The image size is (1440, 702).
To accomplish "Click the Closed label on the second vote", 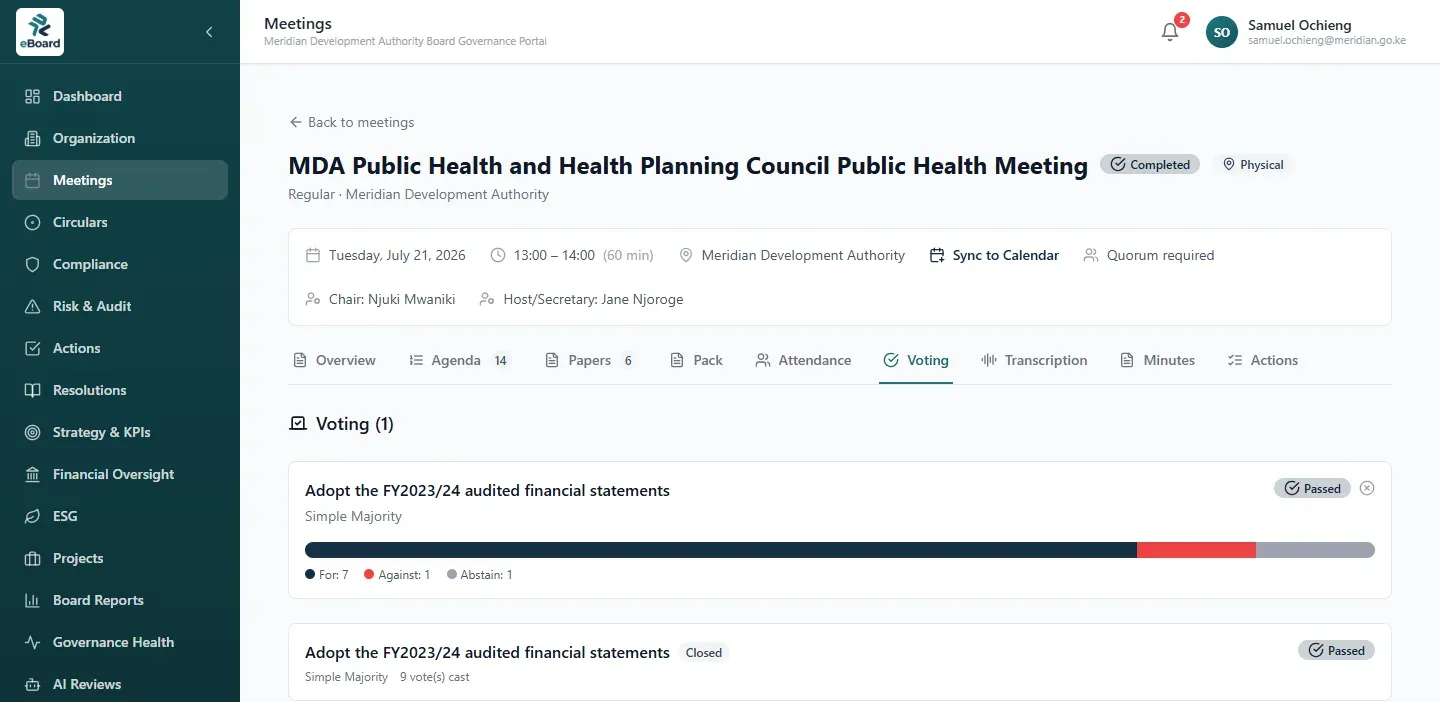I will [x=704, y=652].
